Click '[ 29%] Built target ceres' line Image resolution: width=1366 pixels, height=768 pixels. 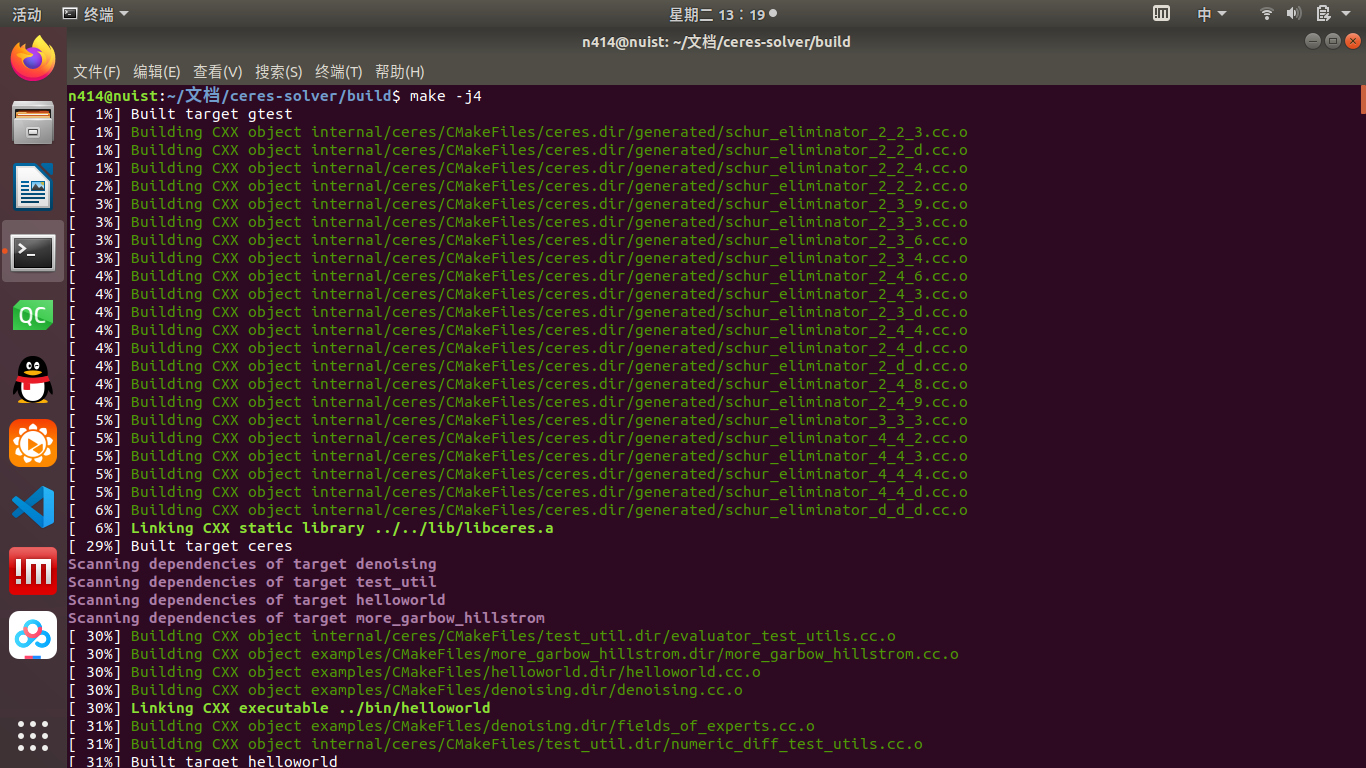tap(180, 546)
